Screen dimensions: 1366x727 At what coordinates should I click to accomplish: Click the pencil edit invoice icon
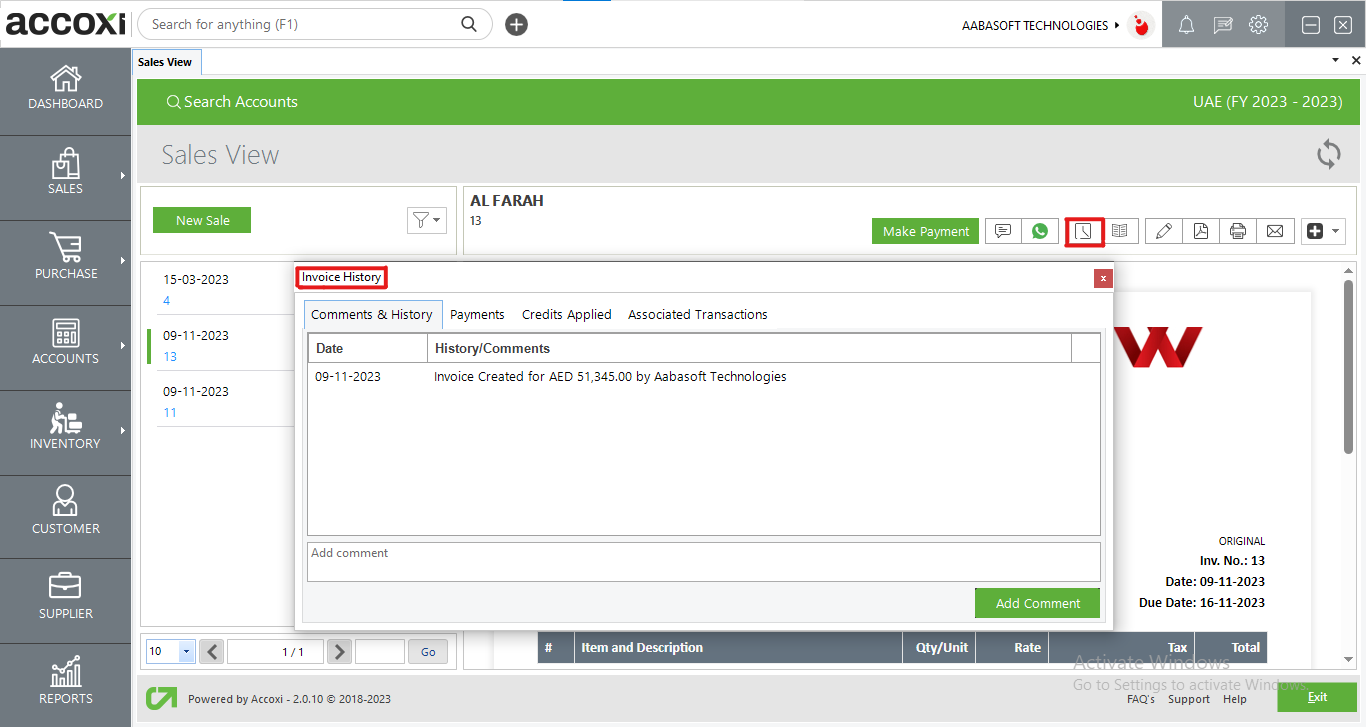pos(1163,231)
